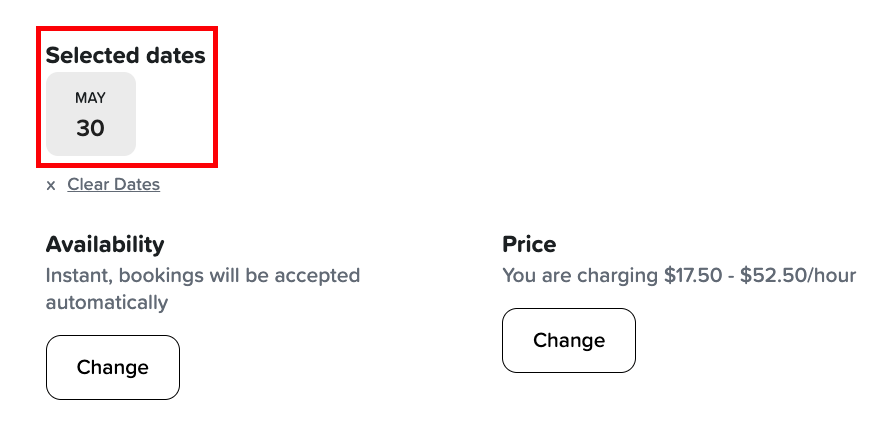
Task: Click the instant bookings description text
Action: click(202, 288)
